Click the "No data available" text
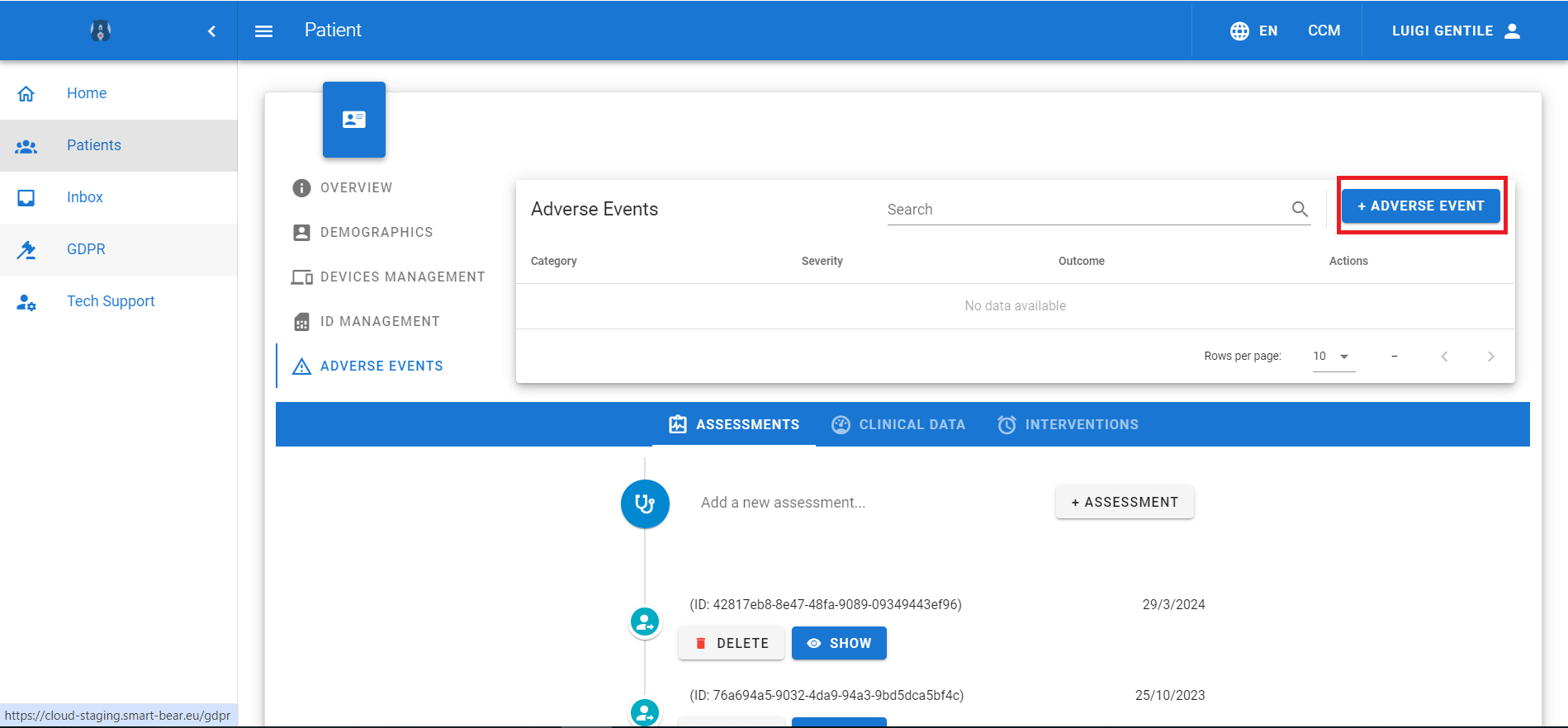 pos(1016,306)
